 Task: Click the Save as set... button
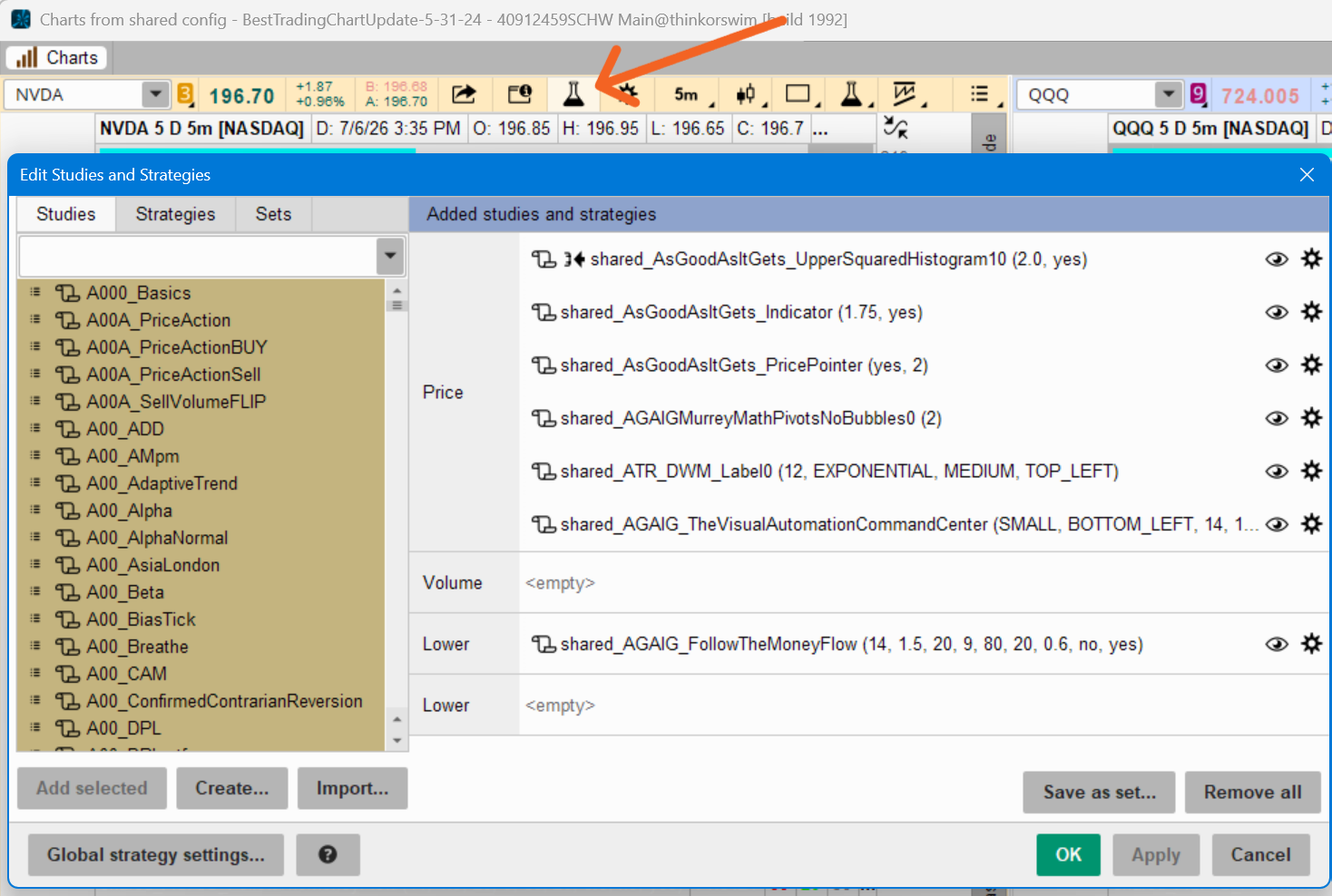click(1099, 793)
